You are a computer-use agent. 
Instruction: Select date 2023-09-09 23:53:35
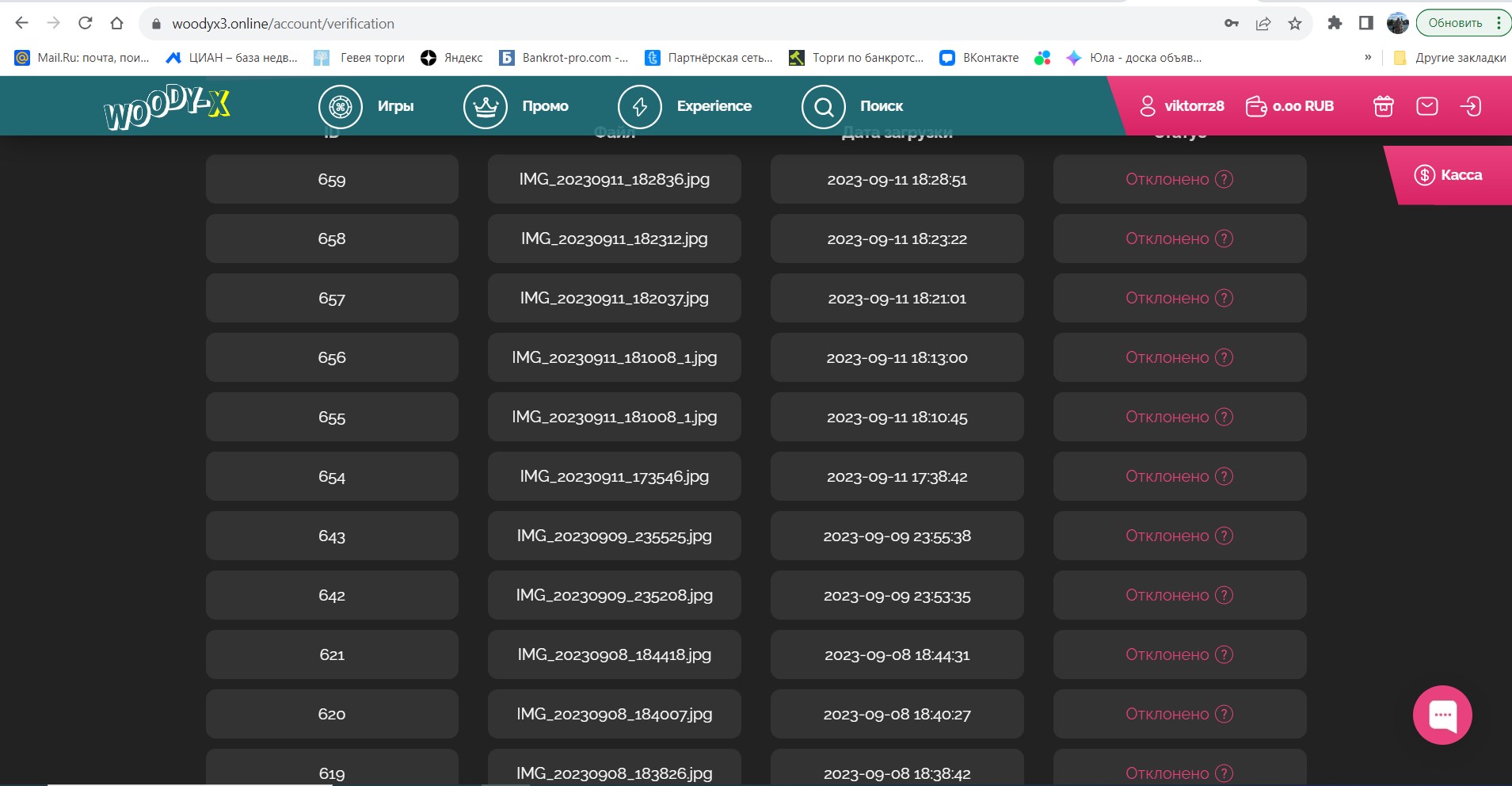897,595
